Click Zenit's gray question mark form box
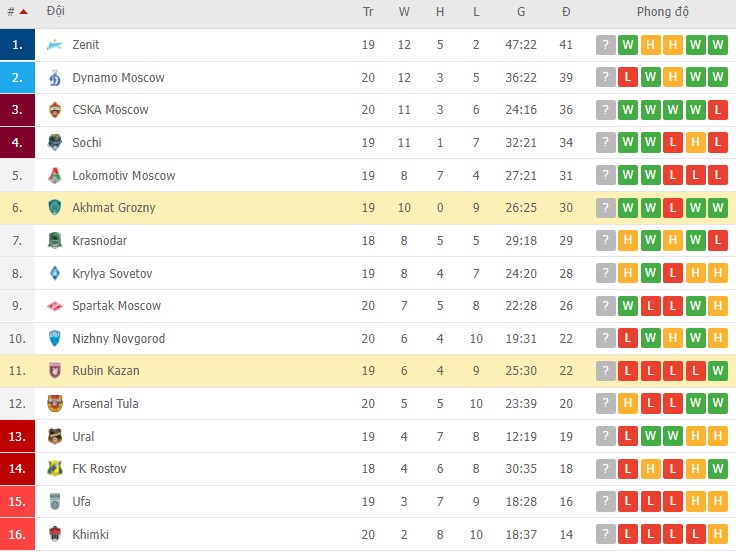The width and height of the screenshot is (736, 552). click(x=605, y=45)
